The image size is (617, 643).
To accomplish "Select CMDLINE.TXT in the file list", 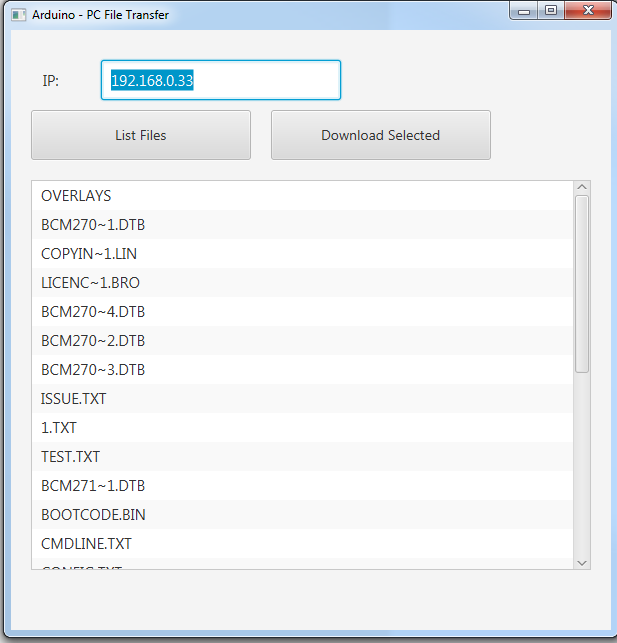I will (x=302, y=544).
